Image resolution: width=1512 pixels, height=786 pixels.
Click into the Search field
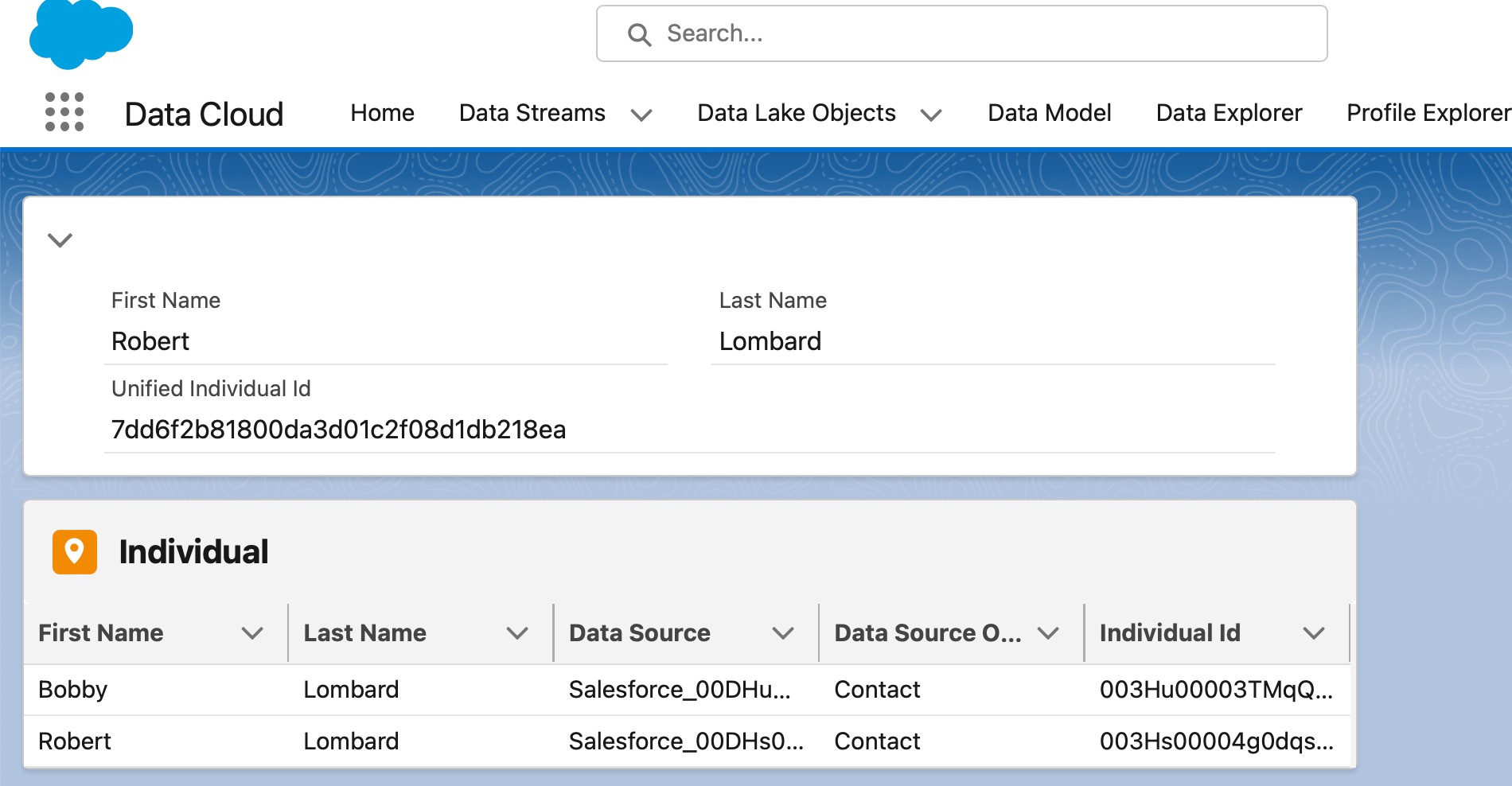coord(961,33)
